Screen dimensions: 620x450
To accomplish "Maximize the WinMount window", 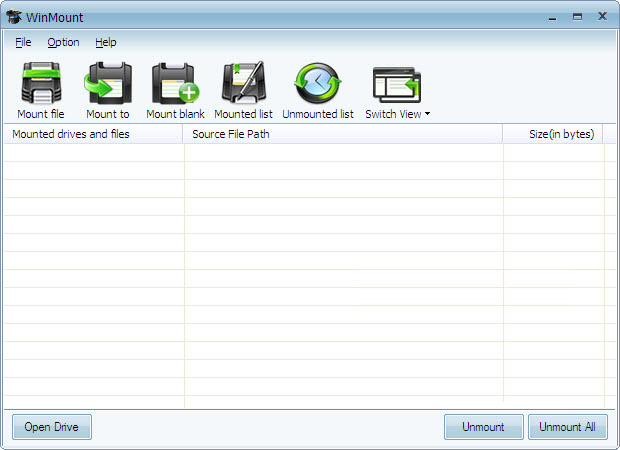I will [577, 16].
